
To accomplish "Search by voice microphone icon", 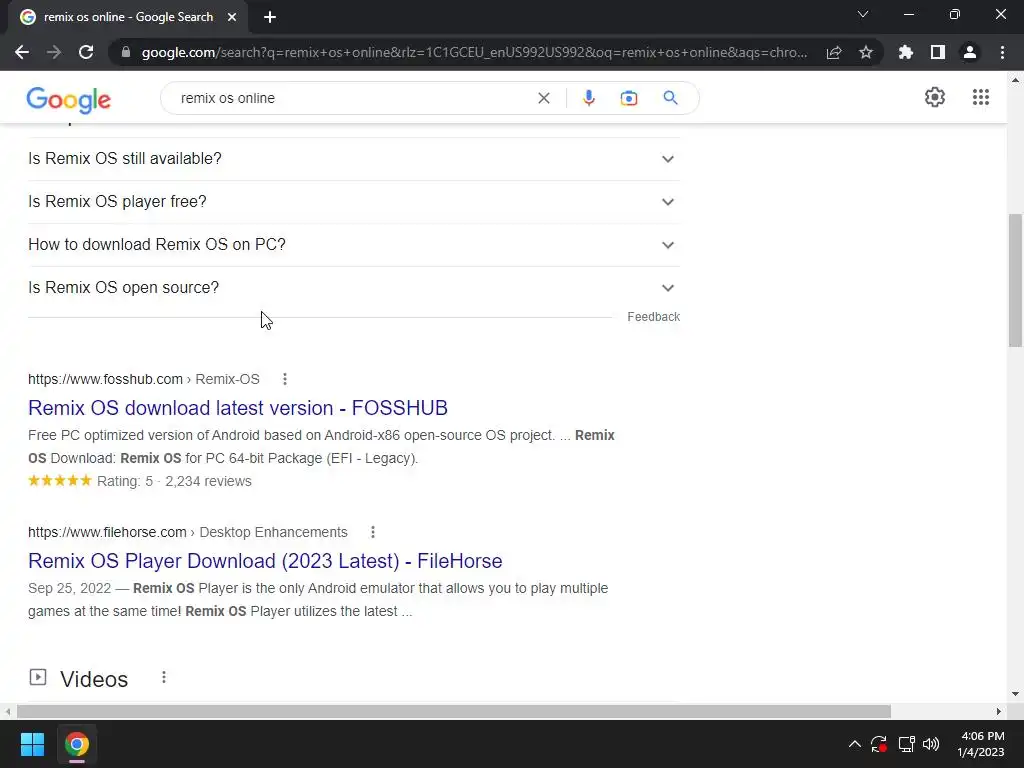I will [588, 98].
